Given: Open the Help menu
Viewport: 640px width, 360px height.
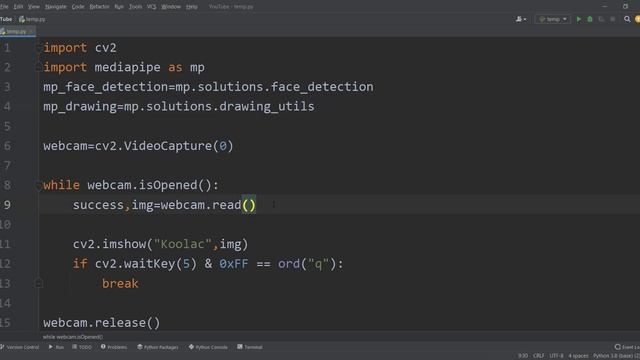Looking at the screenshot, I should [x=191, y=7].
